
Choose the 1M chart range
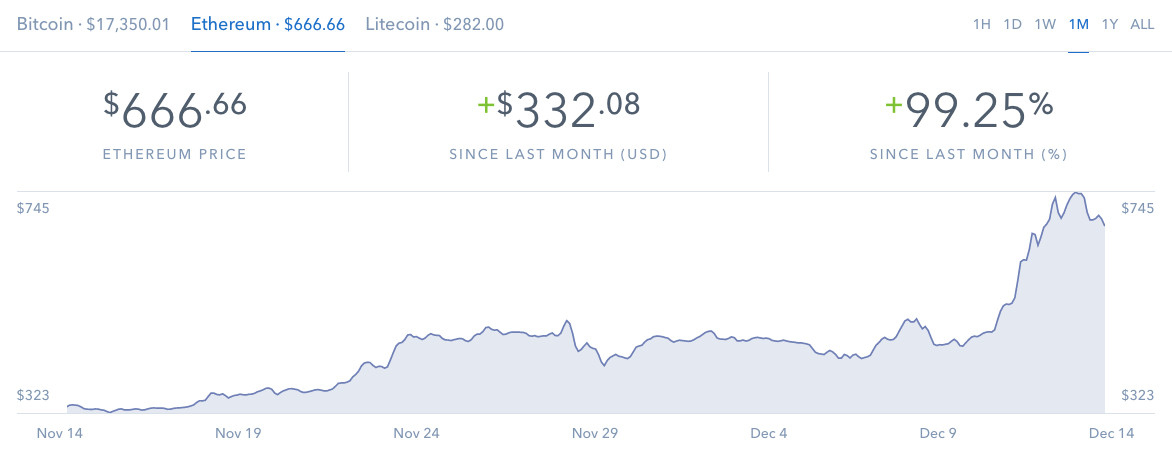tap(1078, 24)
